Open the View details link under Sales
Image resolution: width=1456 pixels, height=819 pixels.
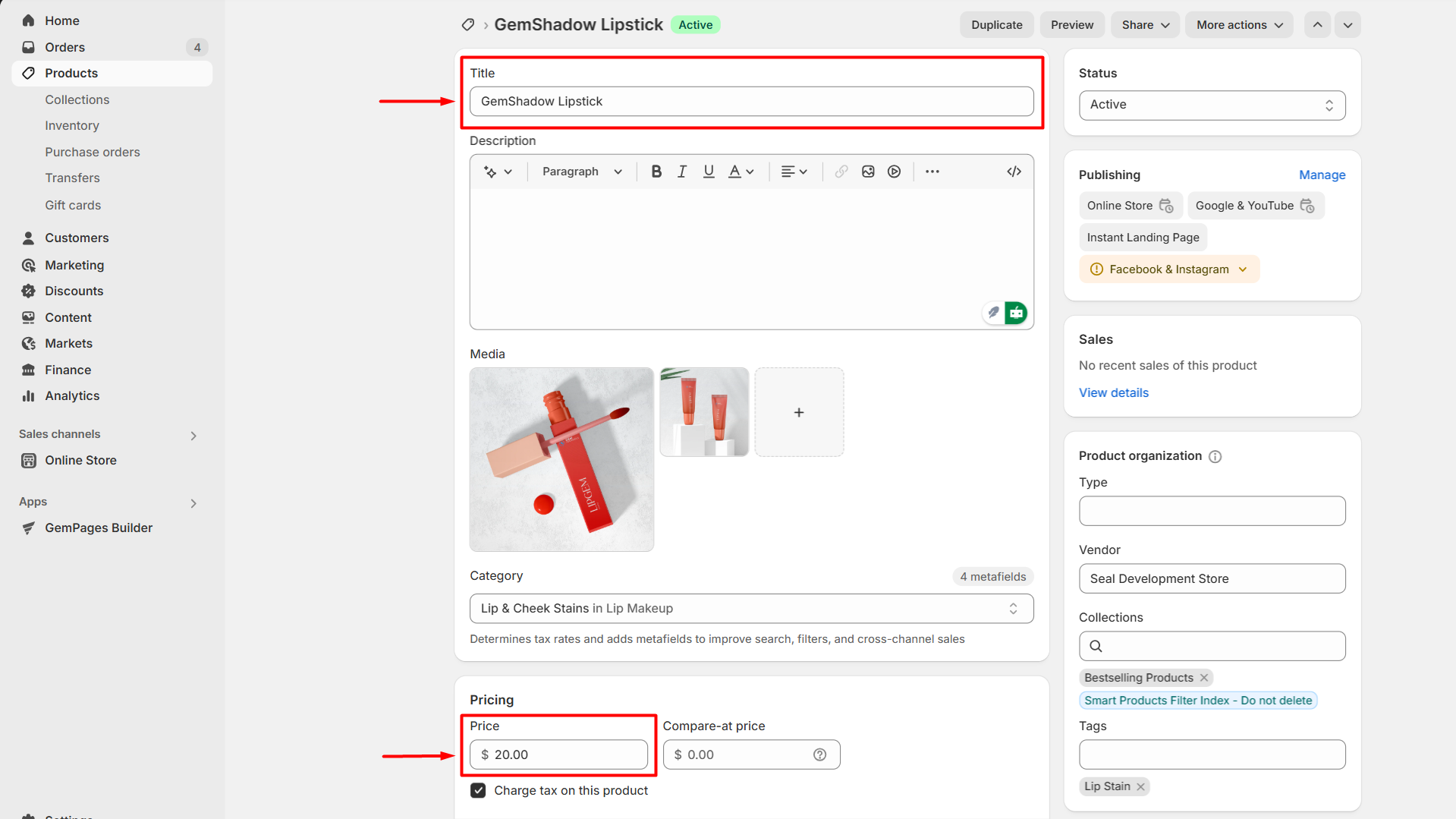coord(1113,392)
